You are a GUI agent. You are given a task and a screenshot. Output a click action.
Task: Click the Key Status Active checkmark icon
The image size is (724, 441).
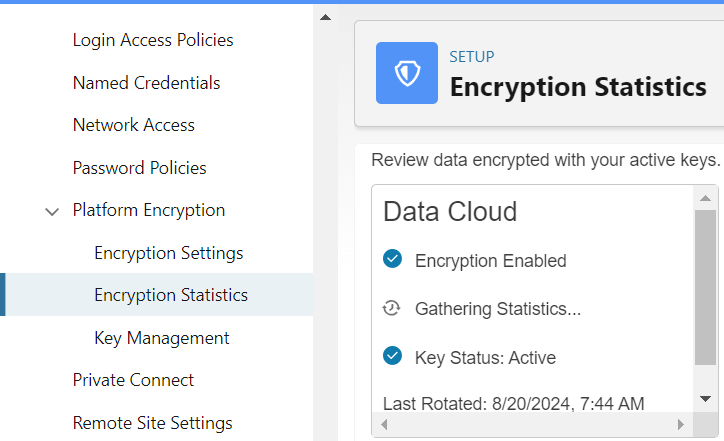click(392, 356)
